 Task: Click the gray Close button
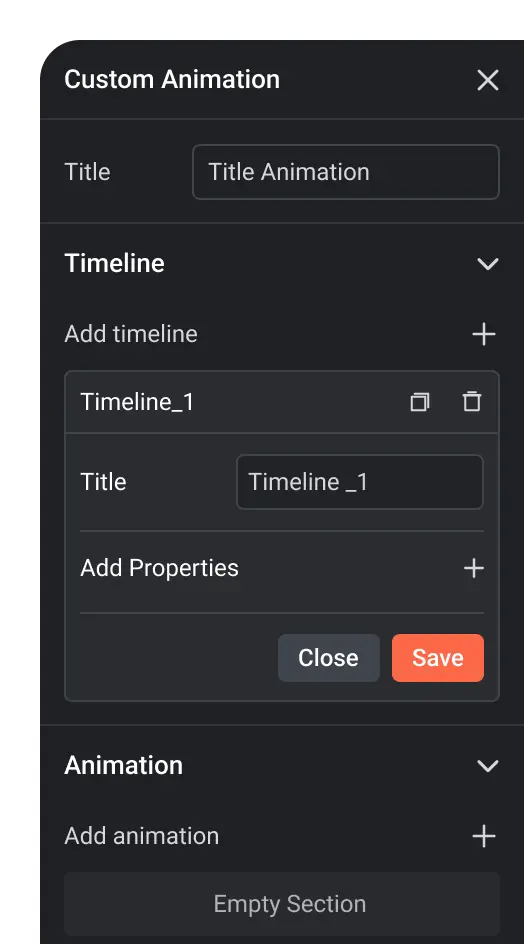tap(329, 657)
